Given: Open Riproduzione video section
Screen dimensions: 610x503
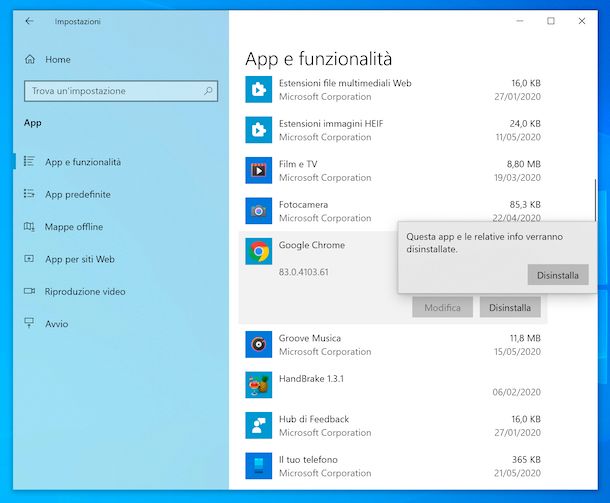Looking at the screenshot, I should [85, 291].
